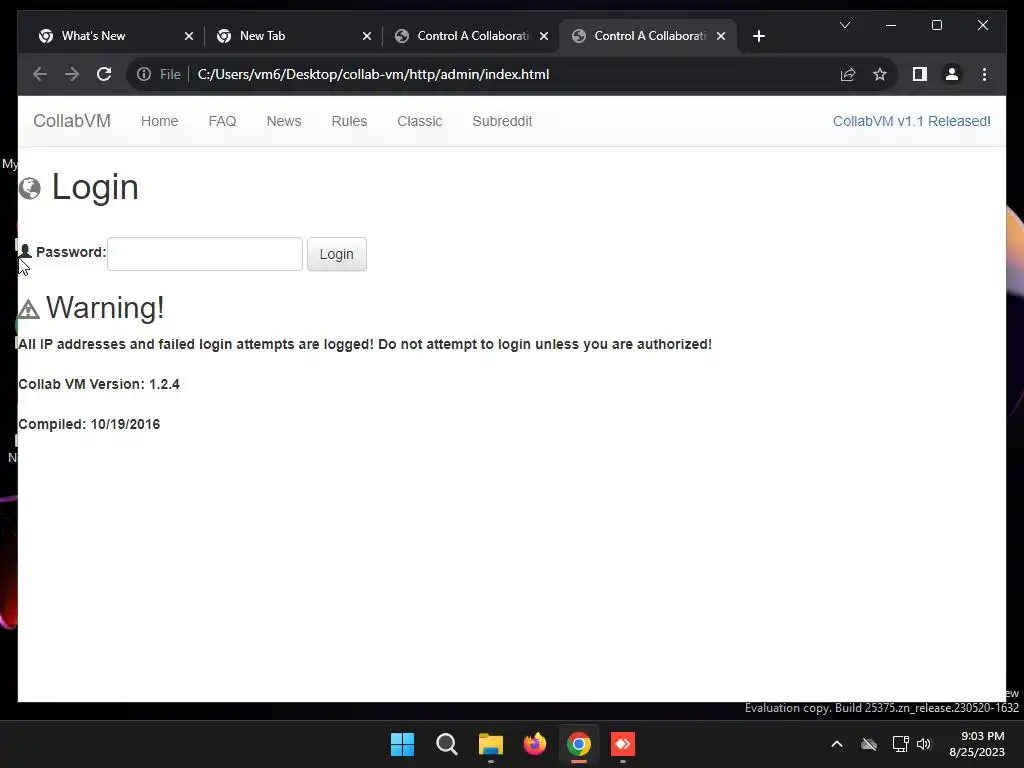
Task: Select 'Collab VM Version: 1.2.4' text
Action: pyautogui.click(x=99, y=384)
